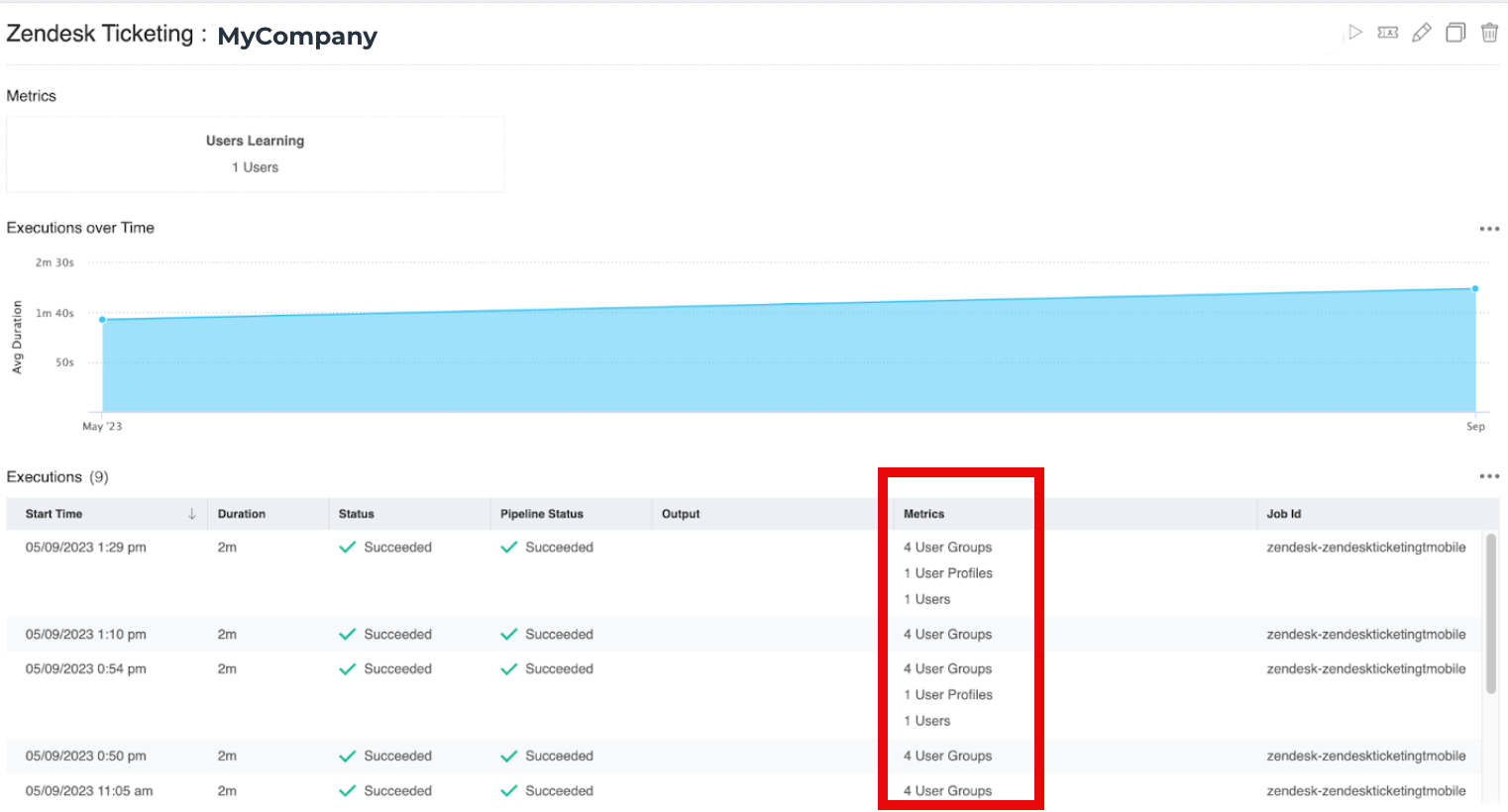This screenshot has width=1508, height=812.
Task: Delete the job using the trash icon
Action: pos(1489,33)
